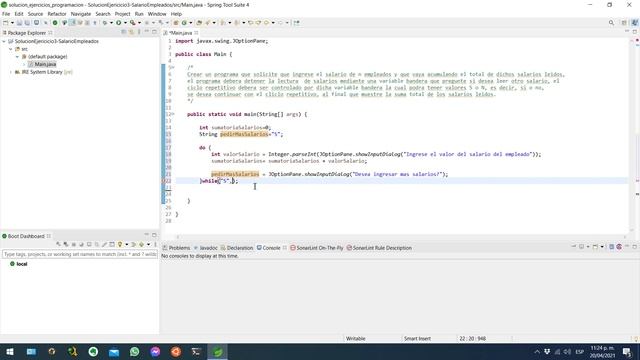Click the error marker beside line 22
Image resolution: width=640 pixels, height=360 pixels.
[164, 181]
